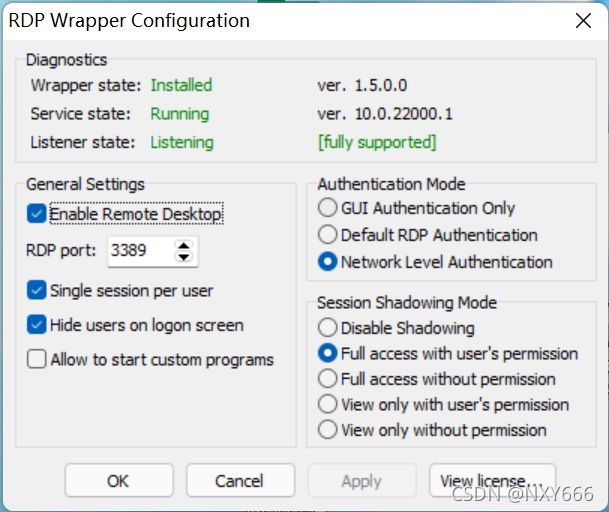
Task: Click the Running service state text
Action: (180, 114)
